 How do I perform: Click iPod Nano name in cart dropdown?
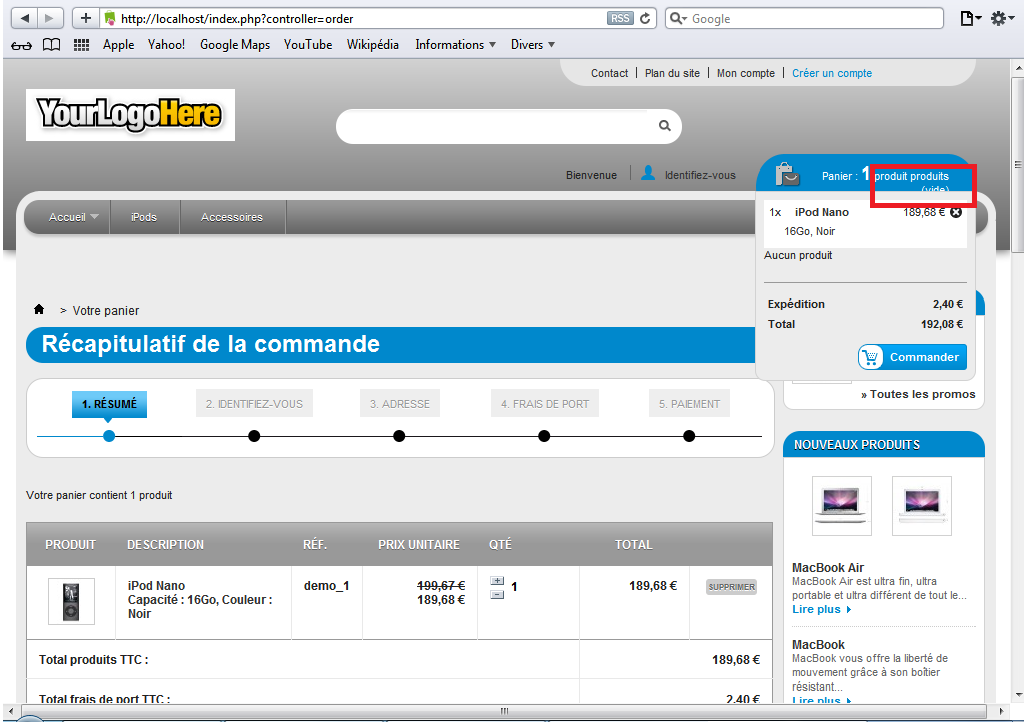(x=822, y=212)
